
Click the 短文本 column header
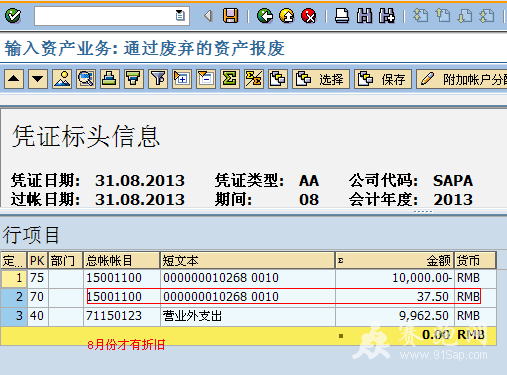[x=248, y=260]
